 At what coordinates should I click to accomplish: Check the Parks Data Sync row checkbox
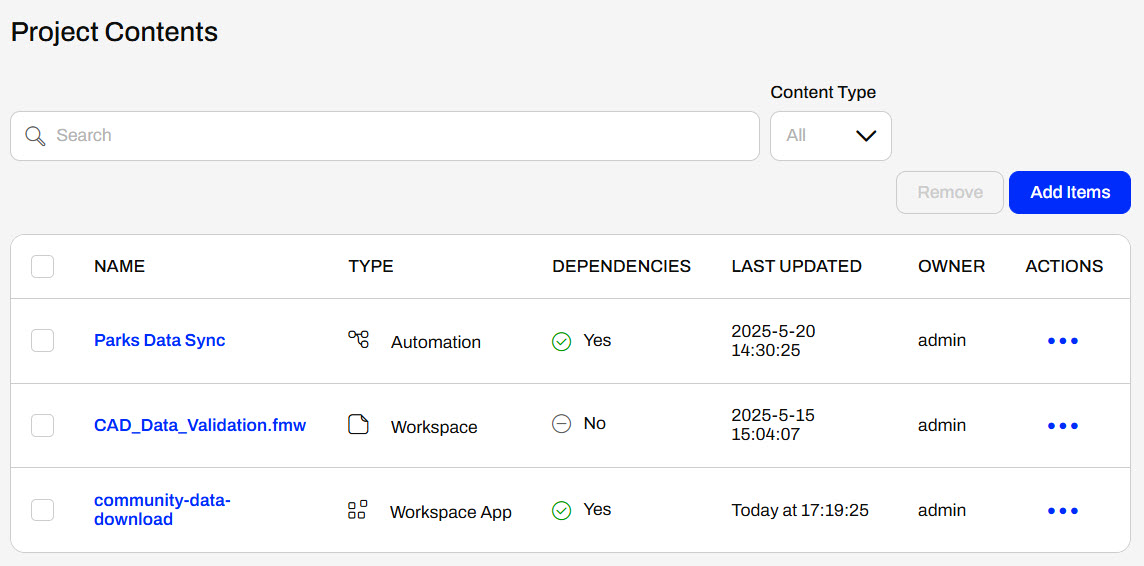(42, 341)
